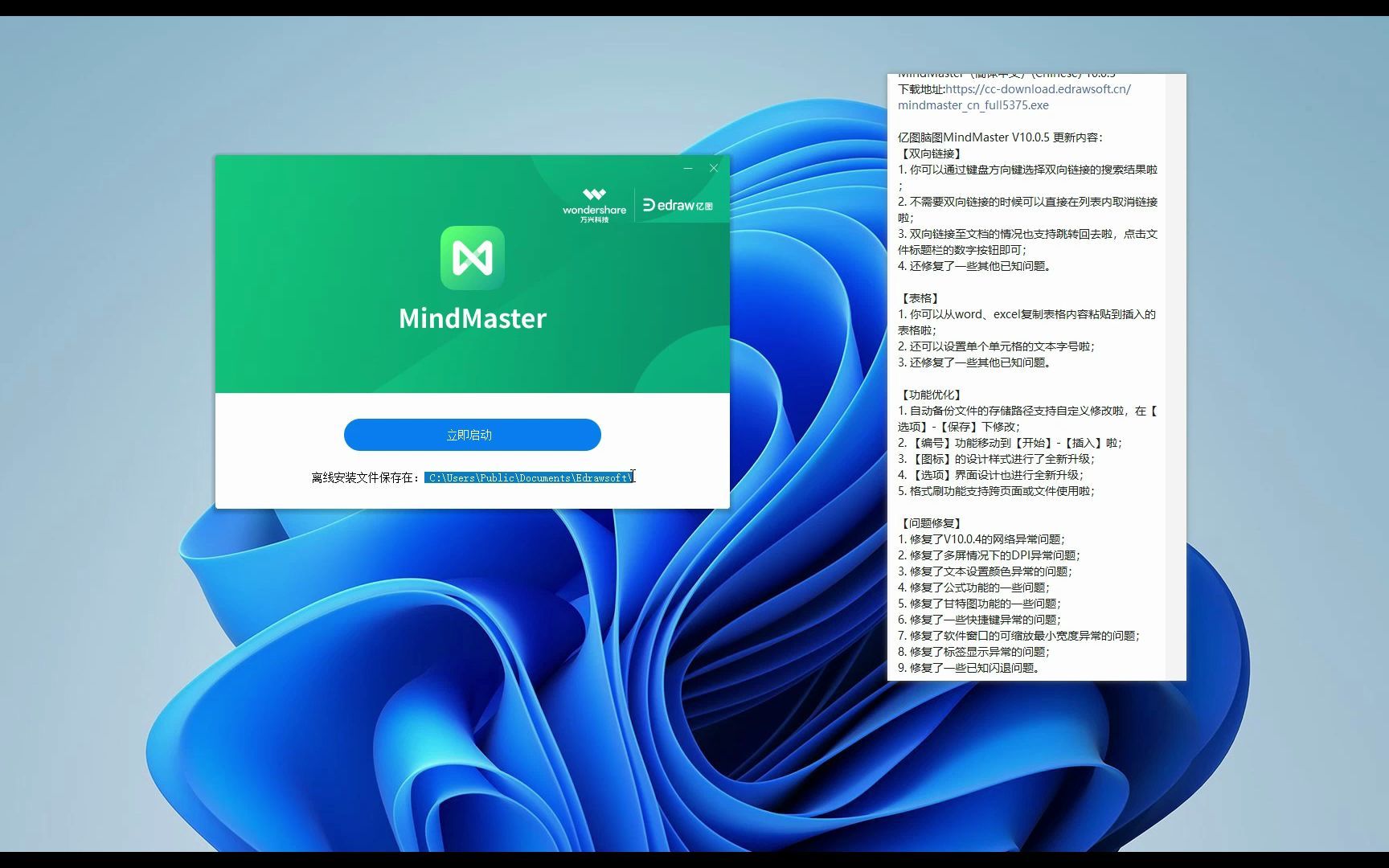
Task: Click line 修复了公式功能的一些问题
Action: pyautogui.click(x=974, y=588)
